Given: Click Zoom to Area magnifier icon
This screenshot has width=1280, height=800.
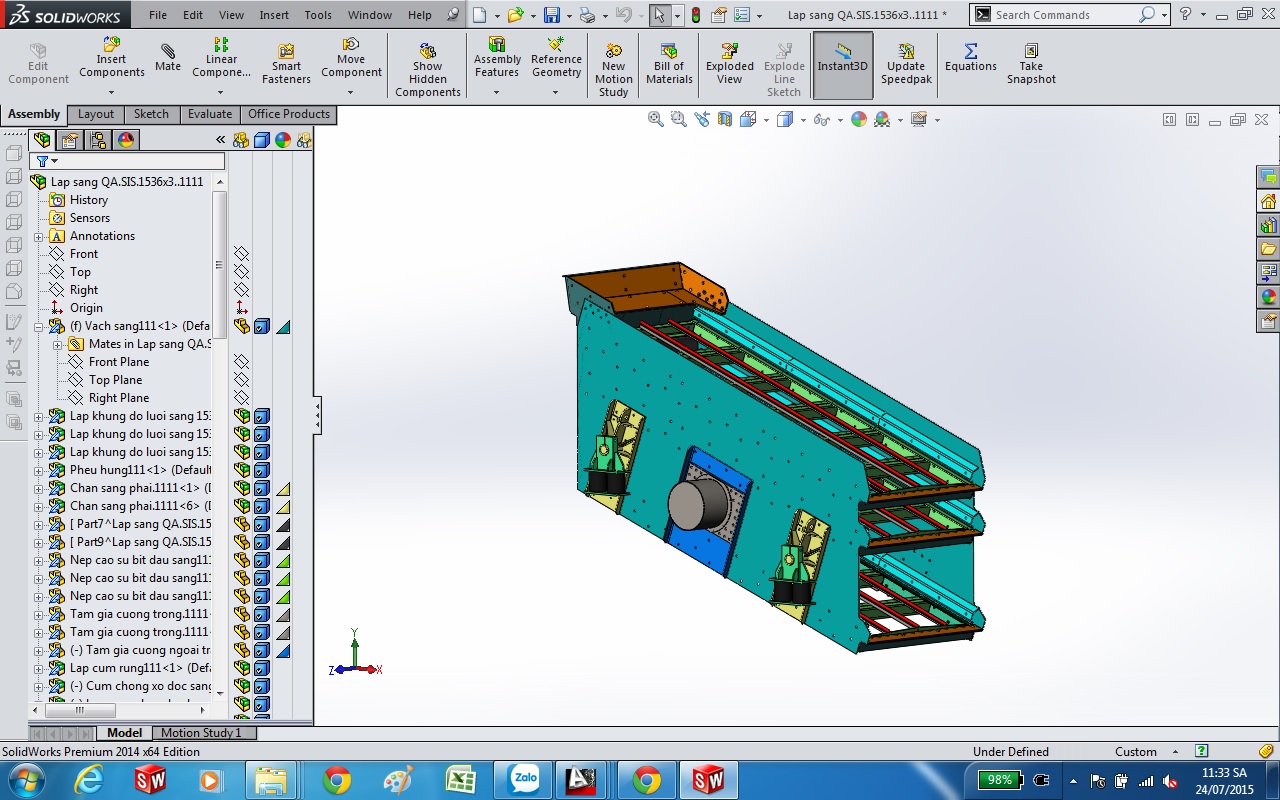Looking at the screenshot, I should 679,119.
